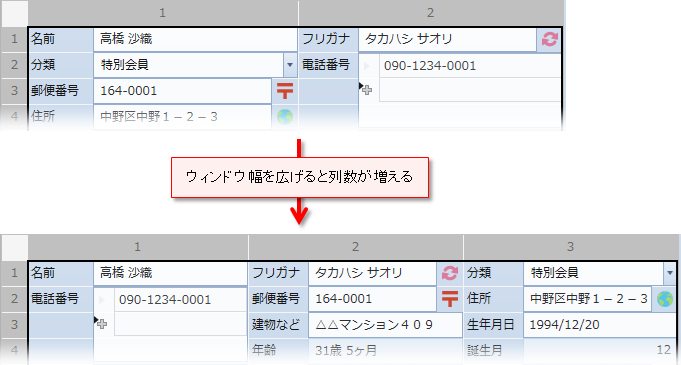Click the 名前 label in the upper form
Image resolution: width=681 pixels, height=365 pixels.
43,39
